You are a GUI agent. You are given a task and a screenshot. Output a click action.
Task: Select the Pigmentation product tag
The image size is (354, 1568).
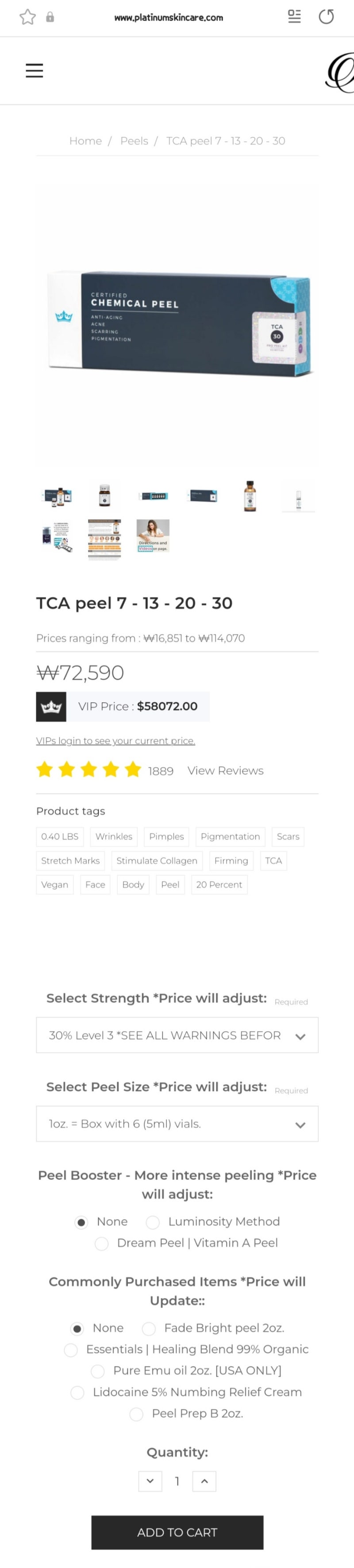coord(230,836)
